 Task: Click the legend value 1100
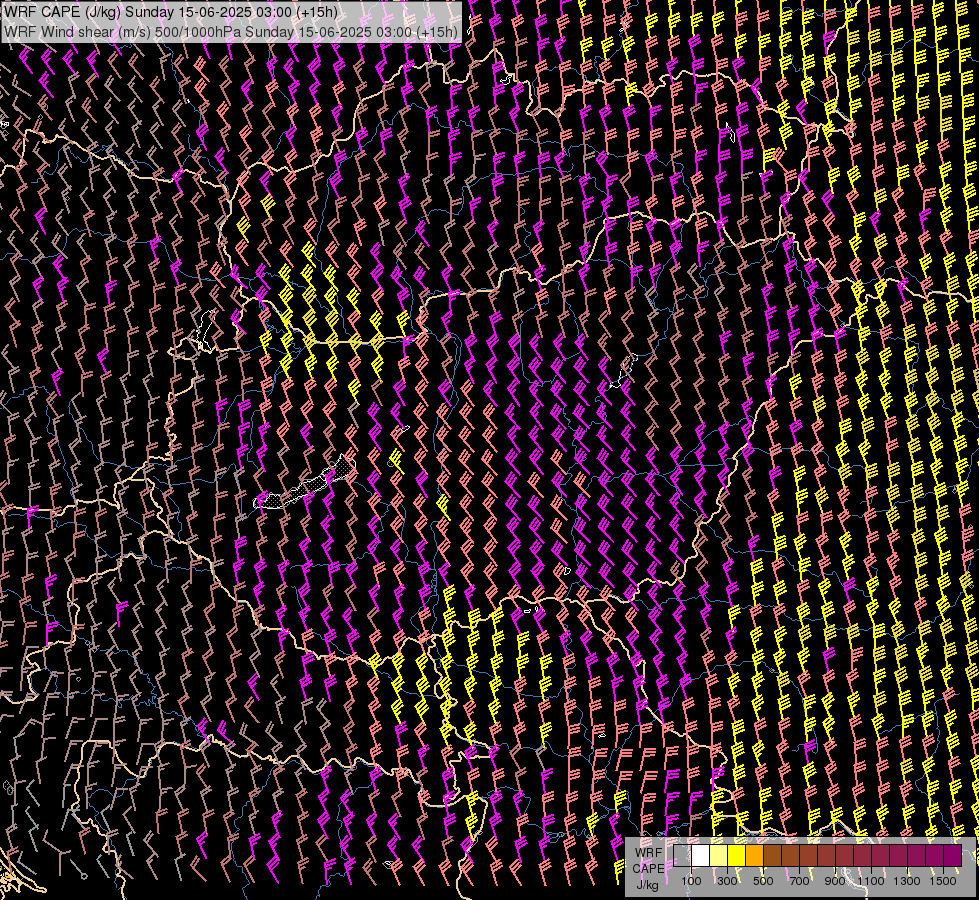(871, 881)
